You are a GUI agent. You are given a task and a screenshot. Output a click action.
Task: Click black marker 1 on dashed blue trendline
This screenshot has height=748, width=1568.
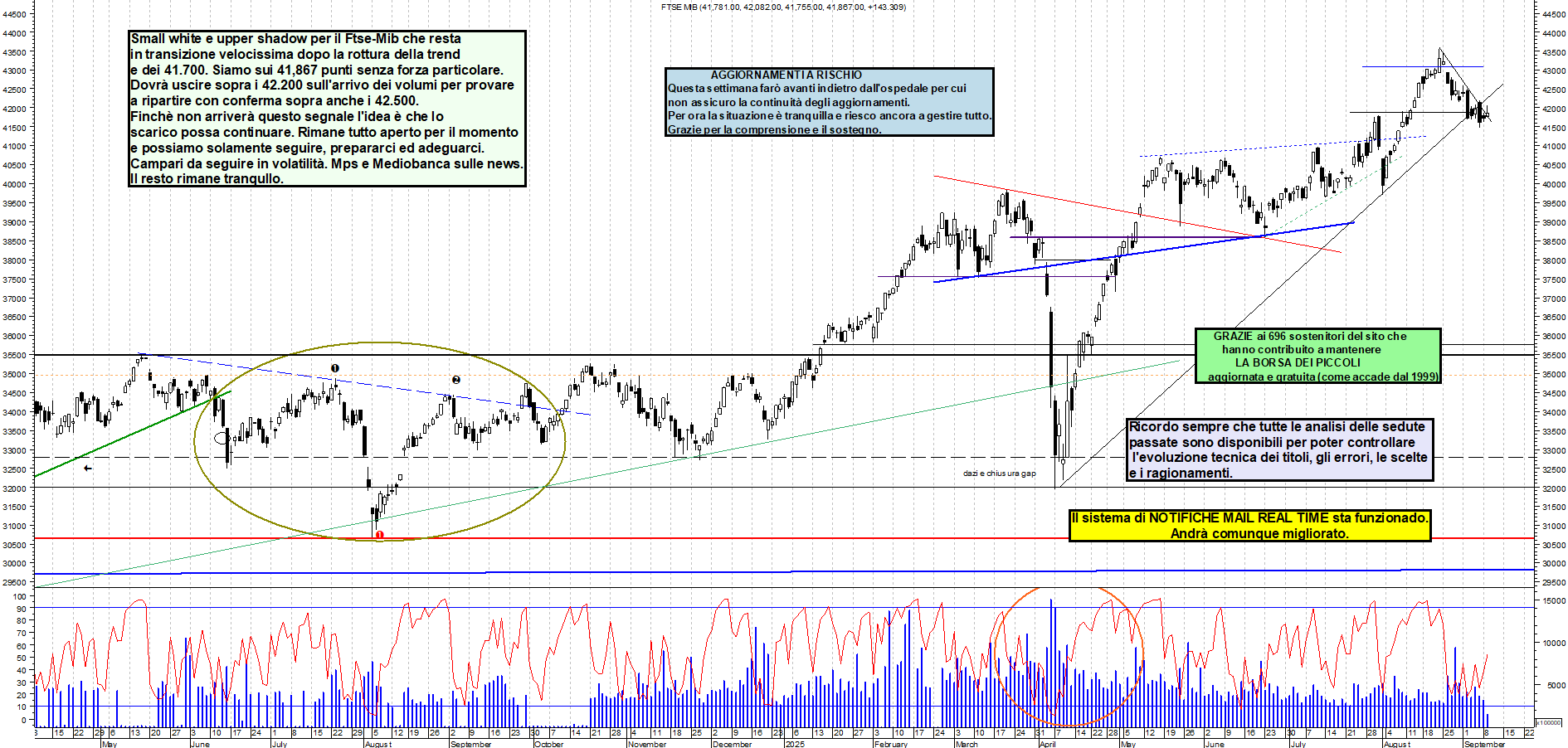click(x=335, y=368)
